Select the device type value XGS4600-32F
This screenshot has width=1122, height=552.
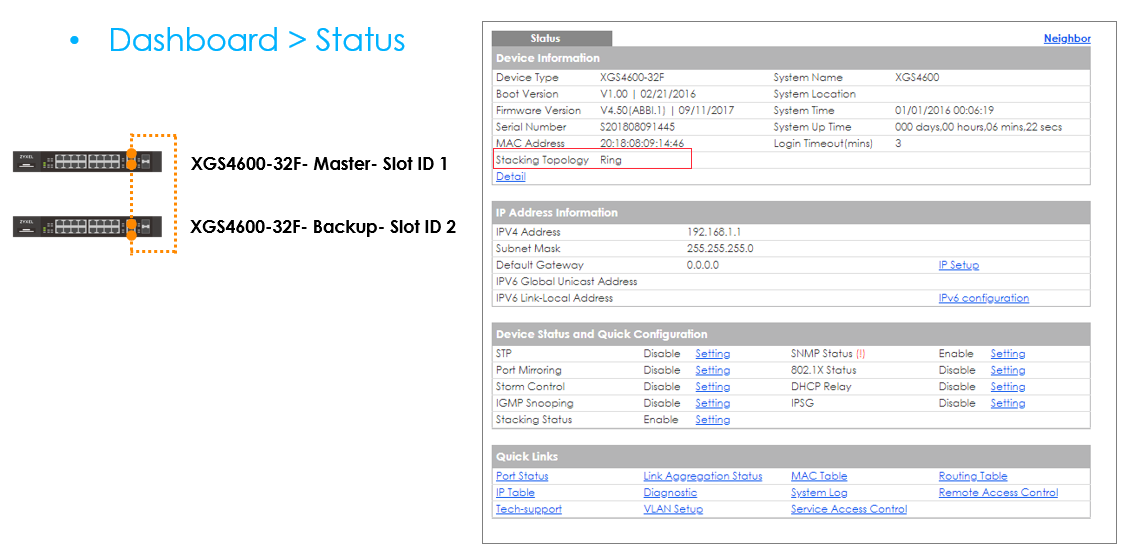tap(634, 77)
